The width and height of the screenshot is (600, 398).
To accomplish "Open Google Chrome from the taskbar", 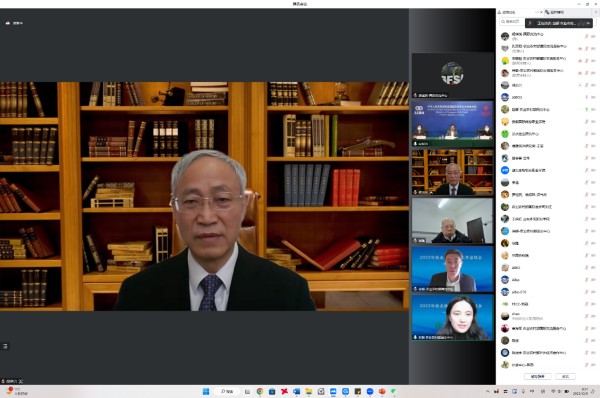I will tap(260, 391).
